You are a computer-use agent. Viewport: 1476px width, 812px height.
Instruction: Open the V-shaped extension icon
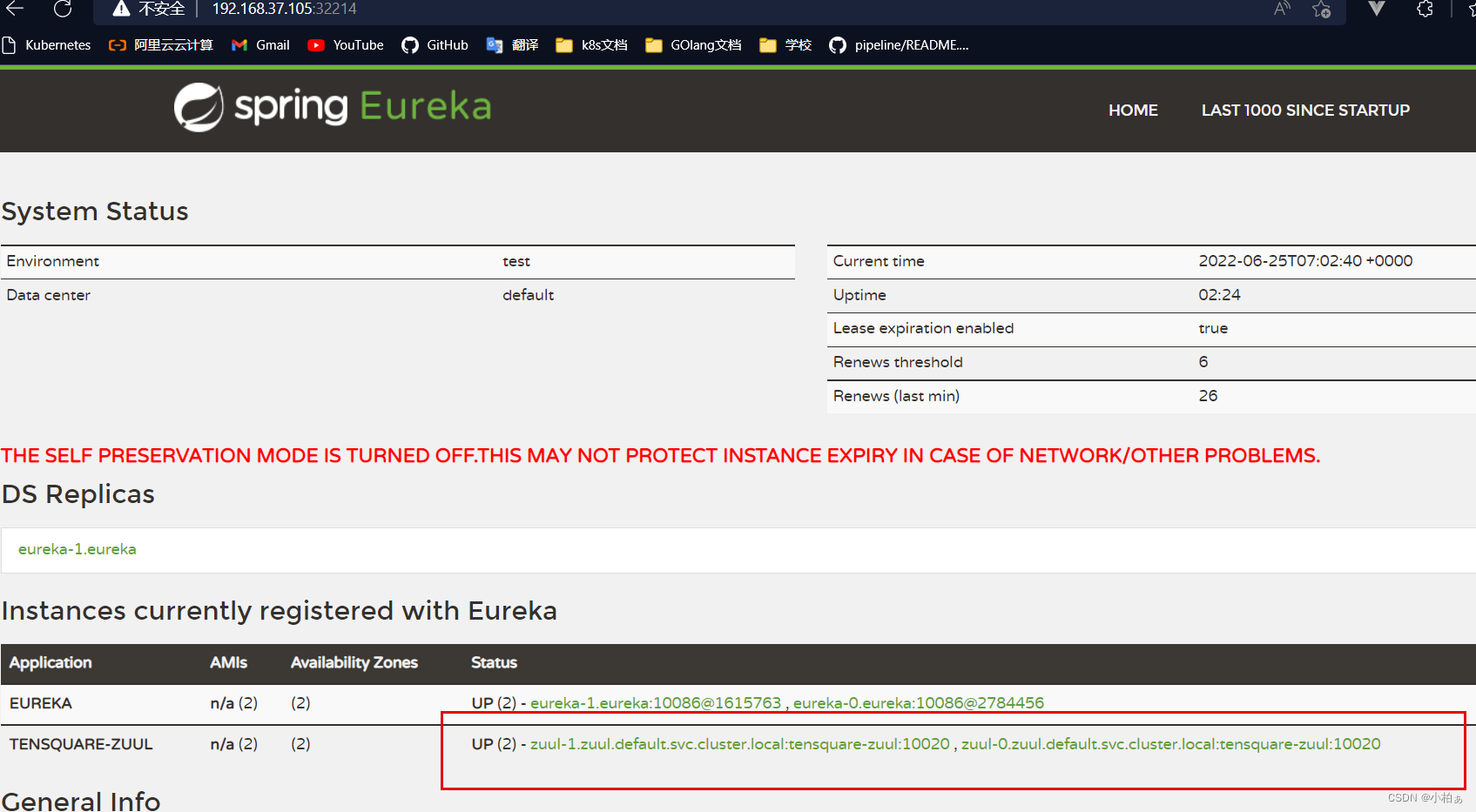(1377, 9)
